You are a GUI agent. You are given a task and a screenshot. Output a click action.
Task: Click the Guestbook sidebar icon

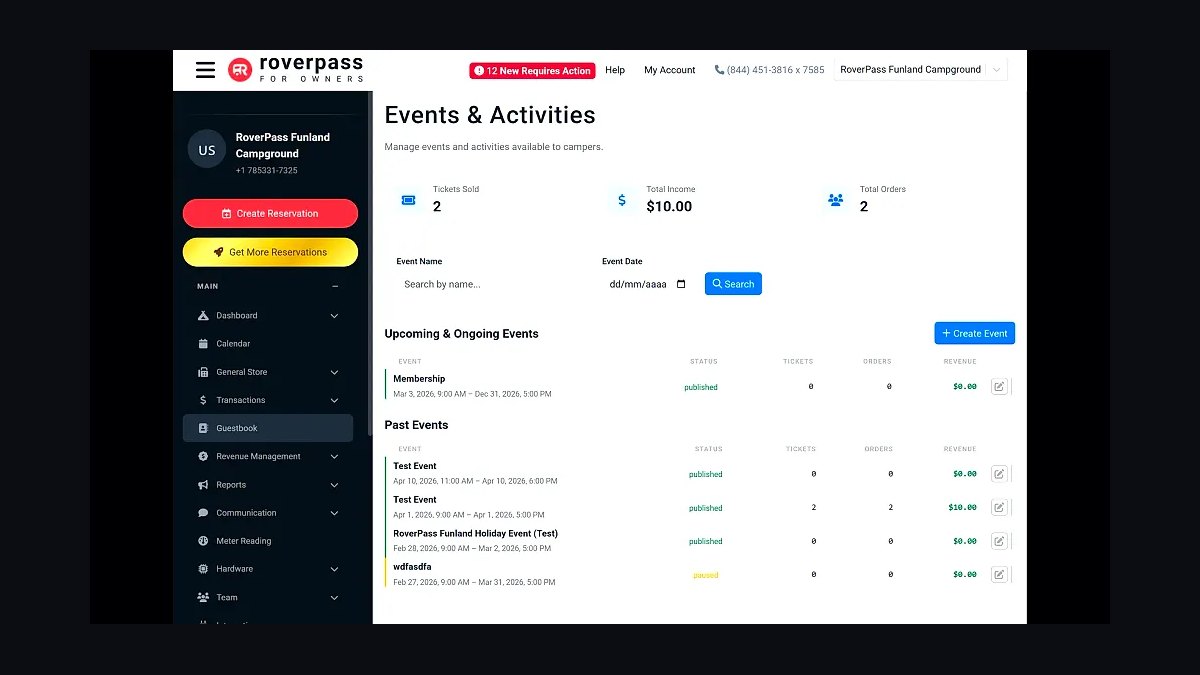pos(203,428)
